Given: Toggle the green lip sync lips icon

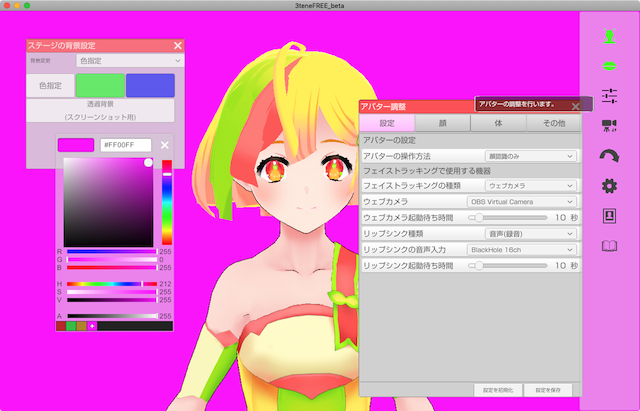Looking at the screenshot, I should click(x=609, y=66).
